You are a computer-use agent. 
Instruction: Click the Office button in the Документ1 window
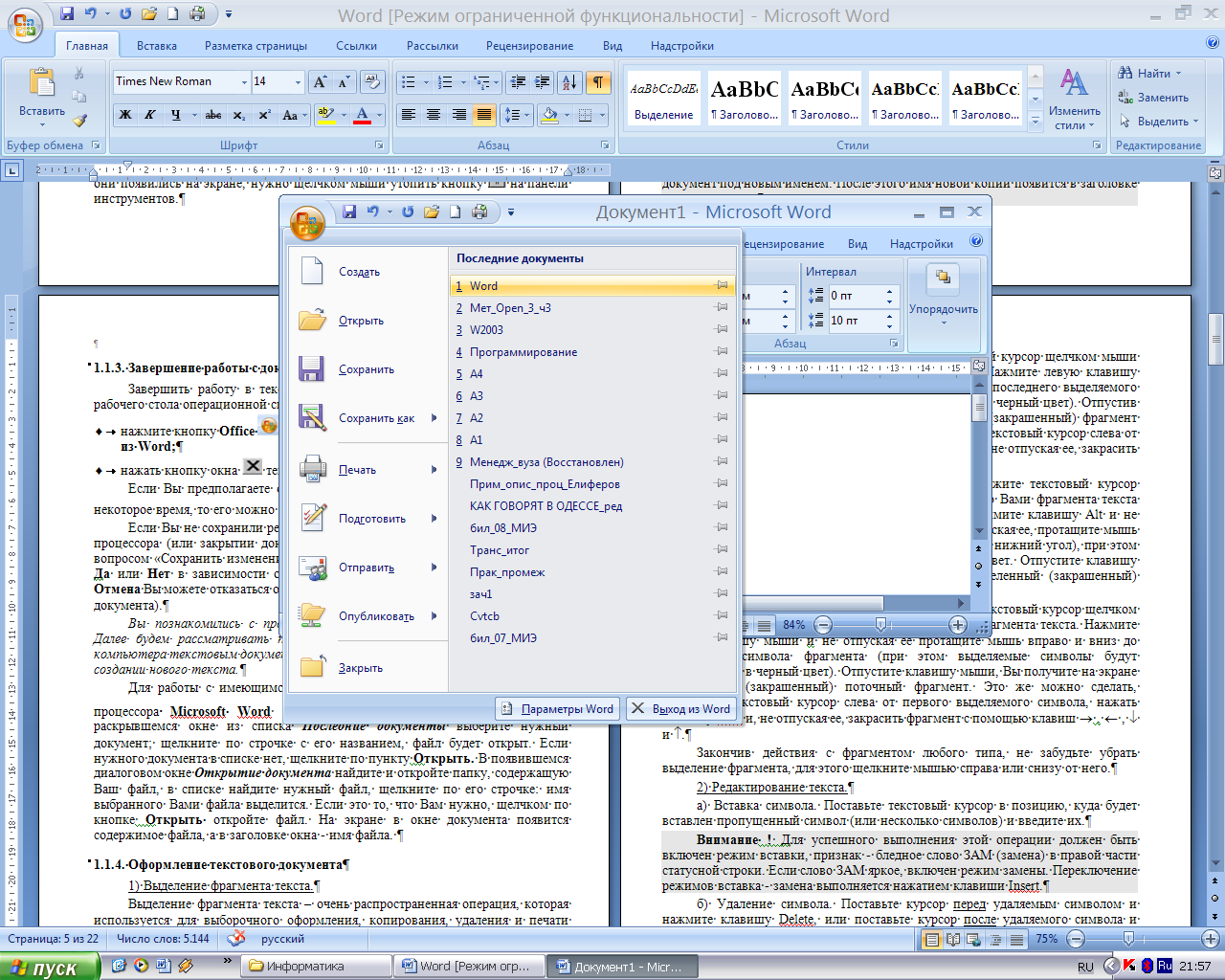[307, 224]
